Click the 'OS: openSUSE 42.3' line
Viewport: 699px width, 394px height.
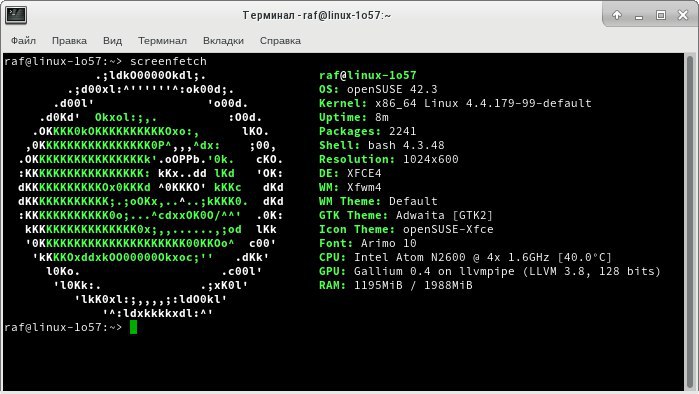coord(378,89)
